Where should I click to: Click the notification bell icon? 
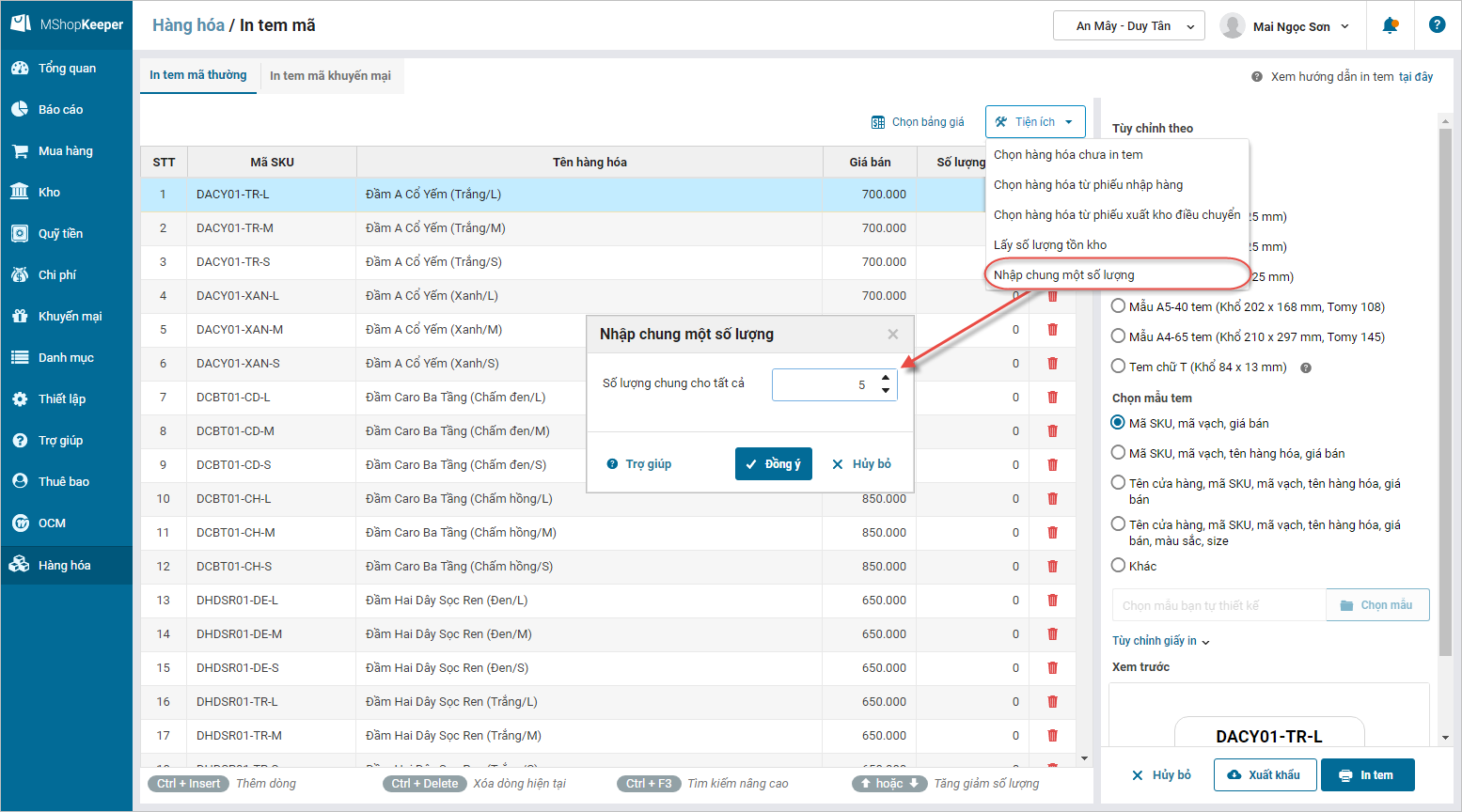coord(1390,25)
